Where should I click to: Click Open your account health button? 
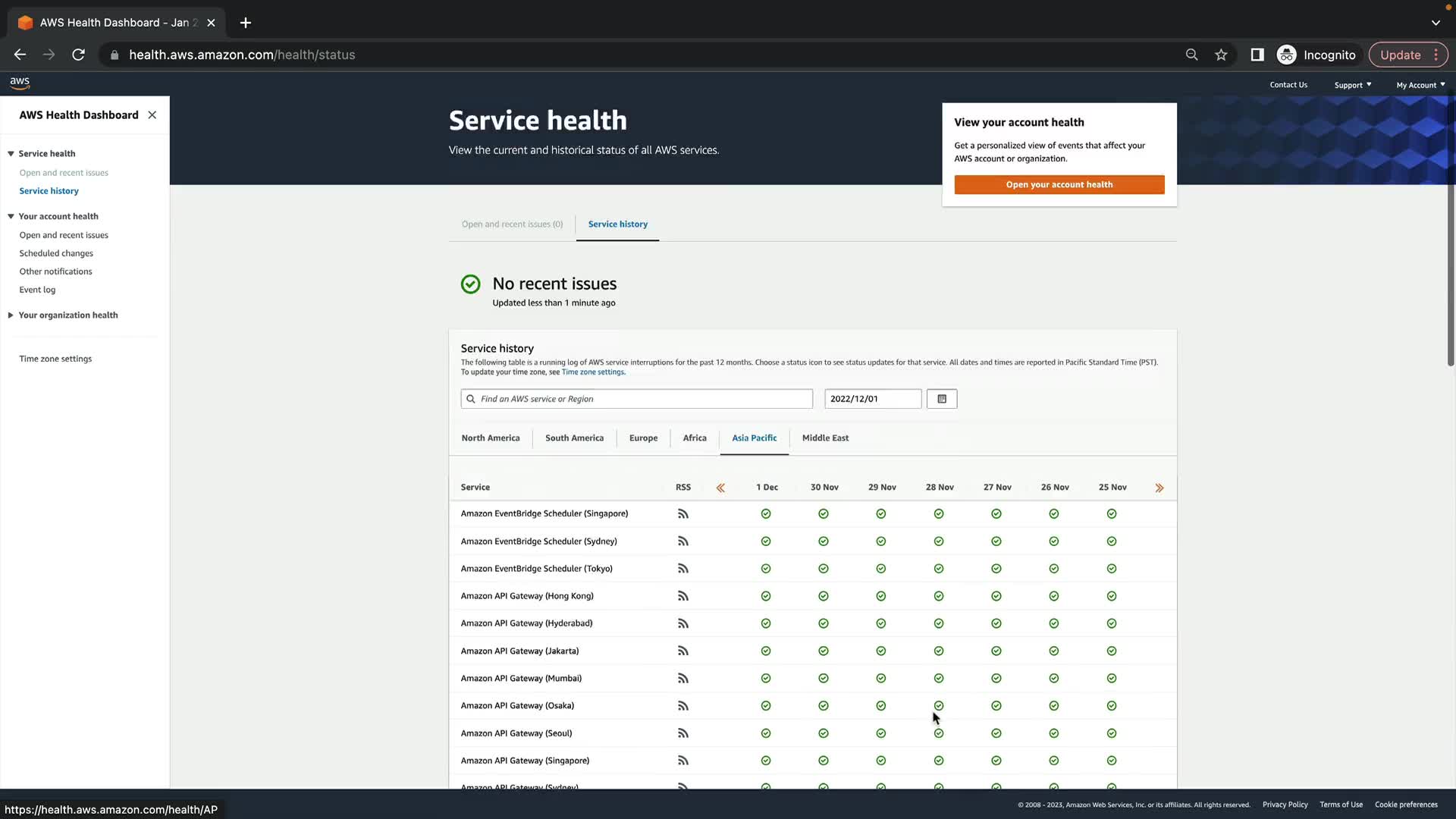click(1059, 185)
